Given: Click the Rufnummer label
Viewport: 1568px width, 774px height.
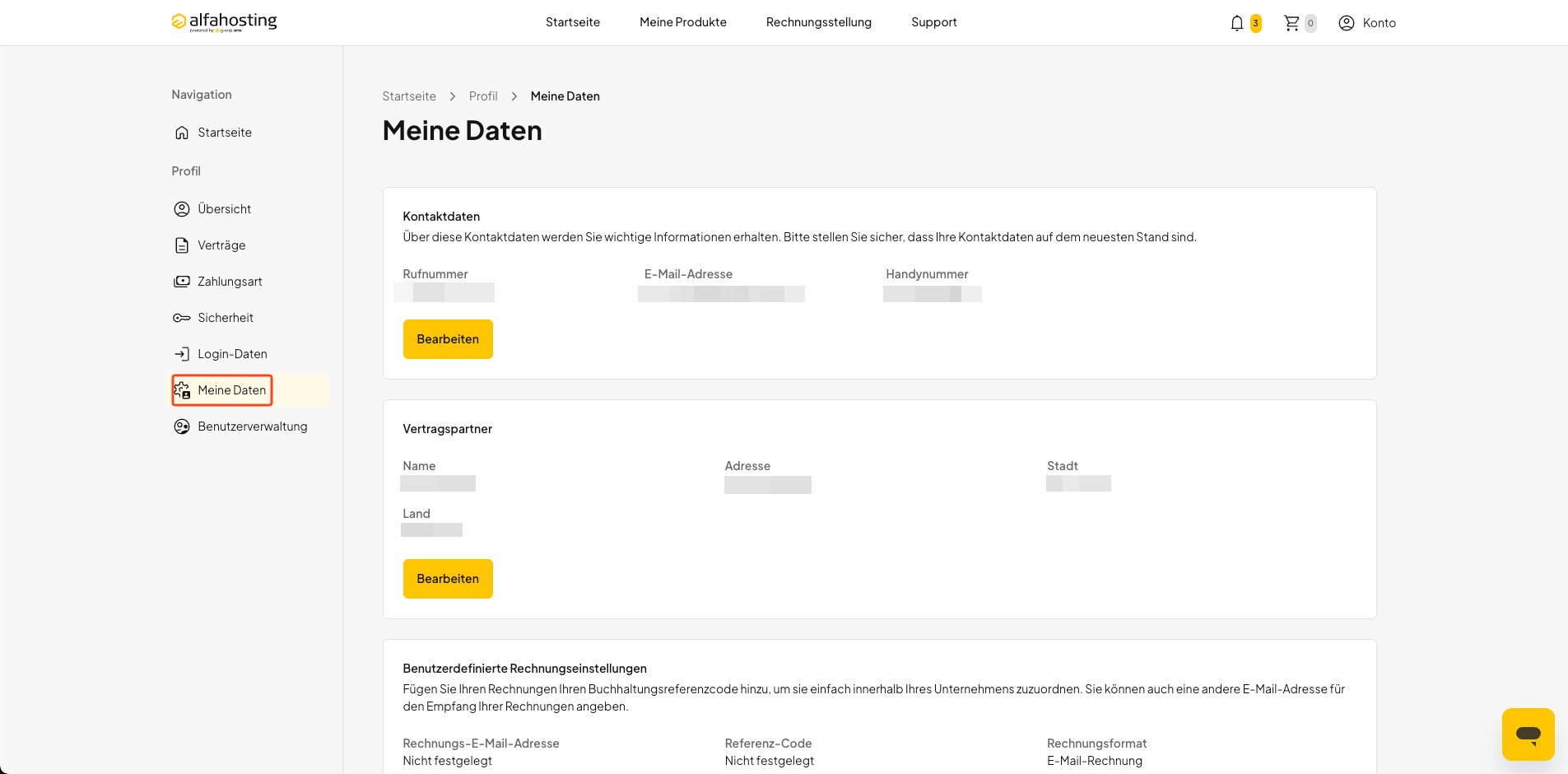Looking at the screenshot, I should (435, 274).
